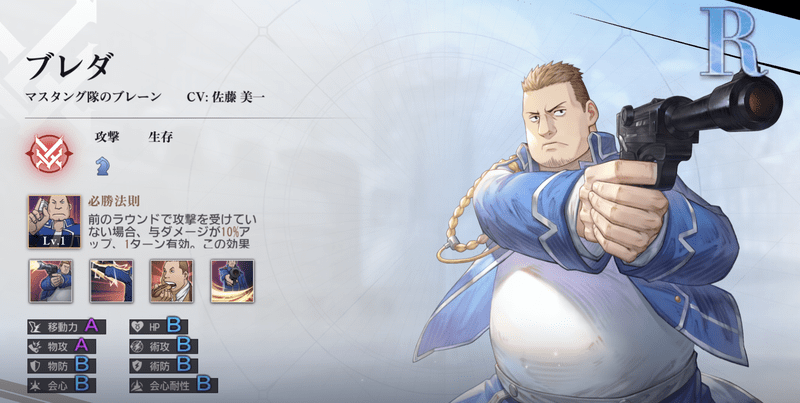This screenshot has height=403, width=800.
Task: Open the Lv.1 必勝法則 skill portrait
Action: 54,221
